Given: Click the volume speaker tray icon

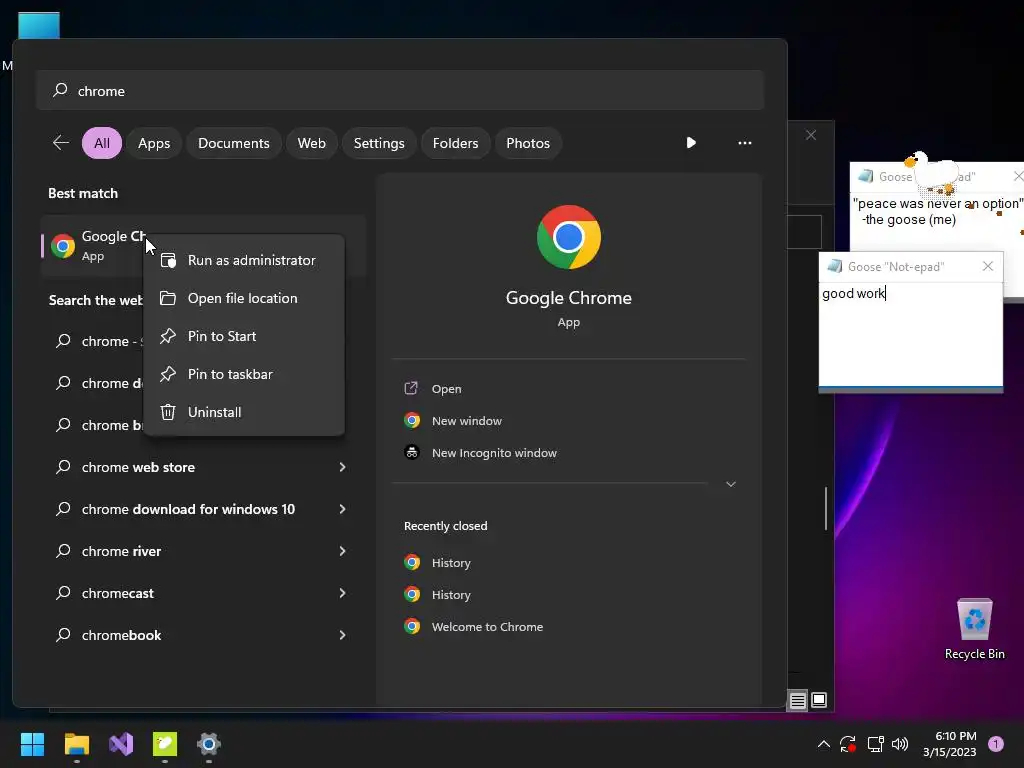Looking at the screenshot, I should (x=900, y=744).
